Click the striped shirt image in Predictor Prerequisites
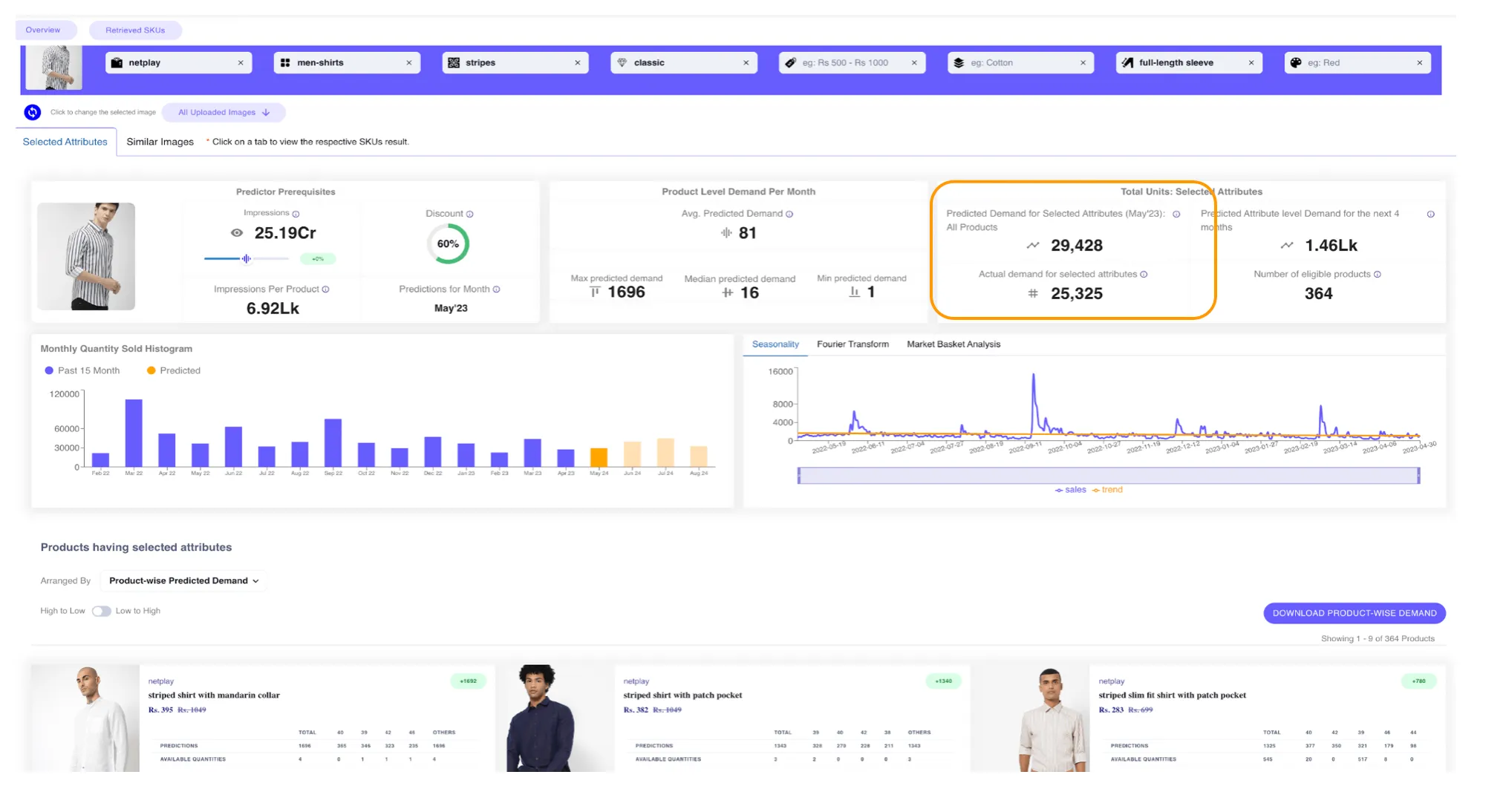Image resolution: width=1506 pixels, height=812 pixels. pyautogui.click(x=86, y=256)
